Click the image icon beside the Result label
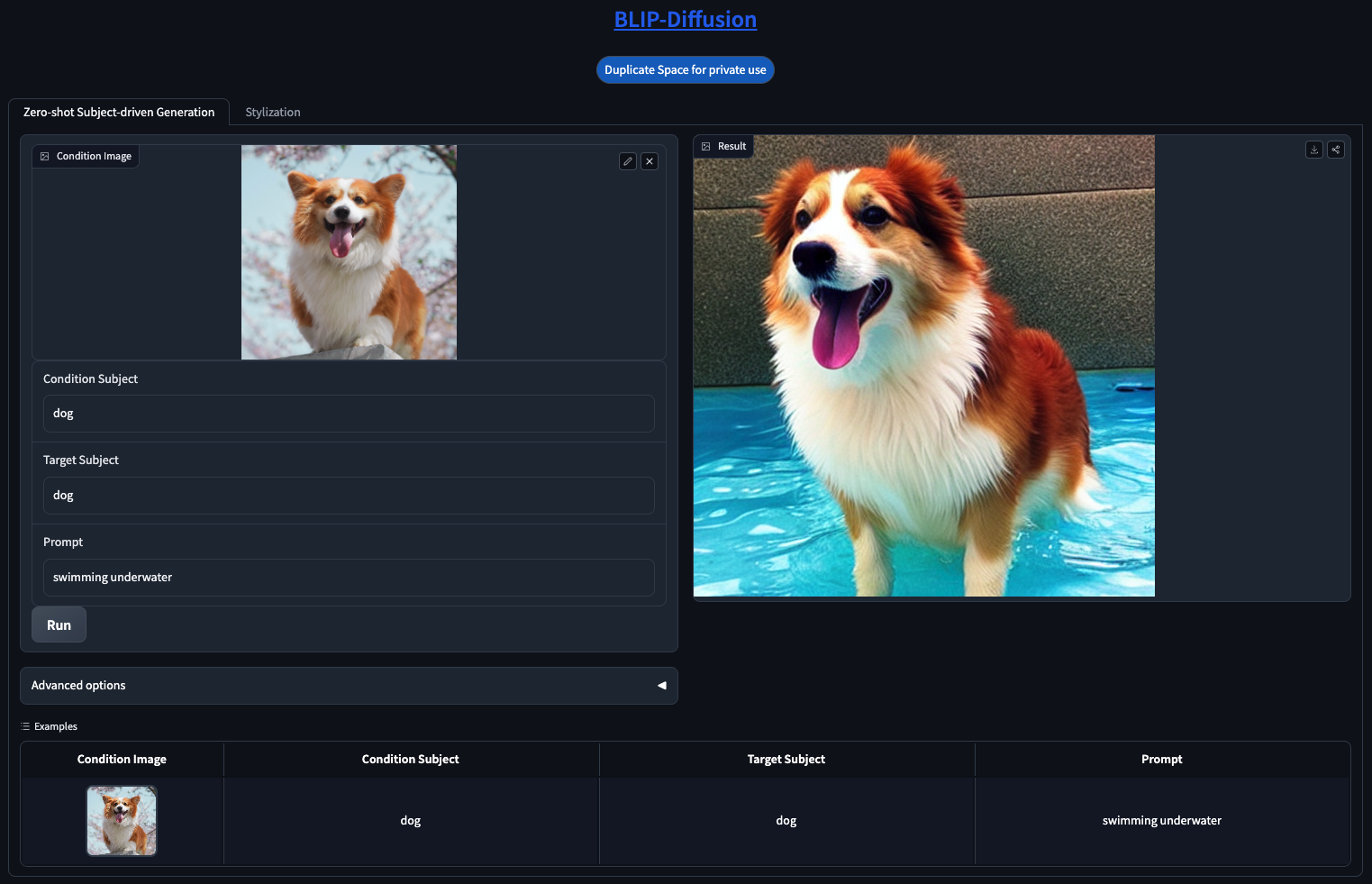 (706, 147)
